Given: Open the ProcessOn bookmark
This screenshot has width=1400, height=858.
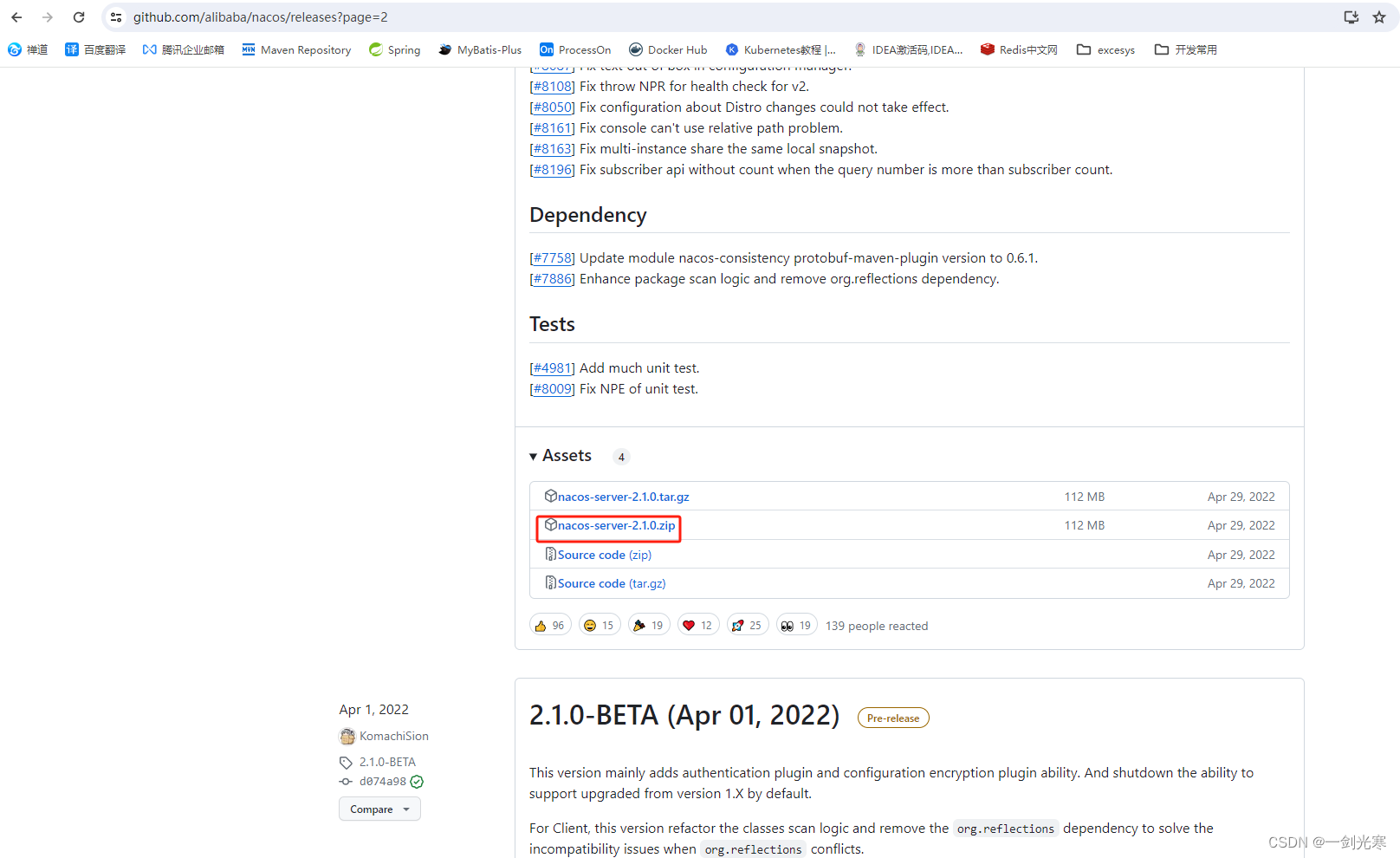Looking at the screenshot, I should pos(575,50).
